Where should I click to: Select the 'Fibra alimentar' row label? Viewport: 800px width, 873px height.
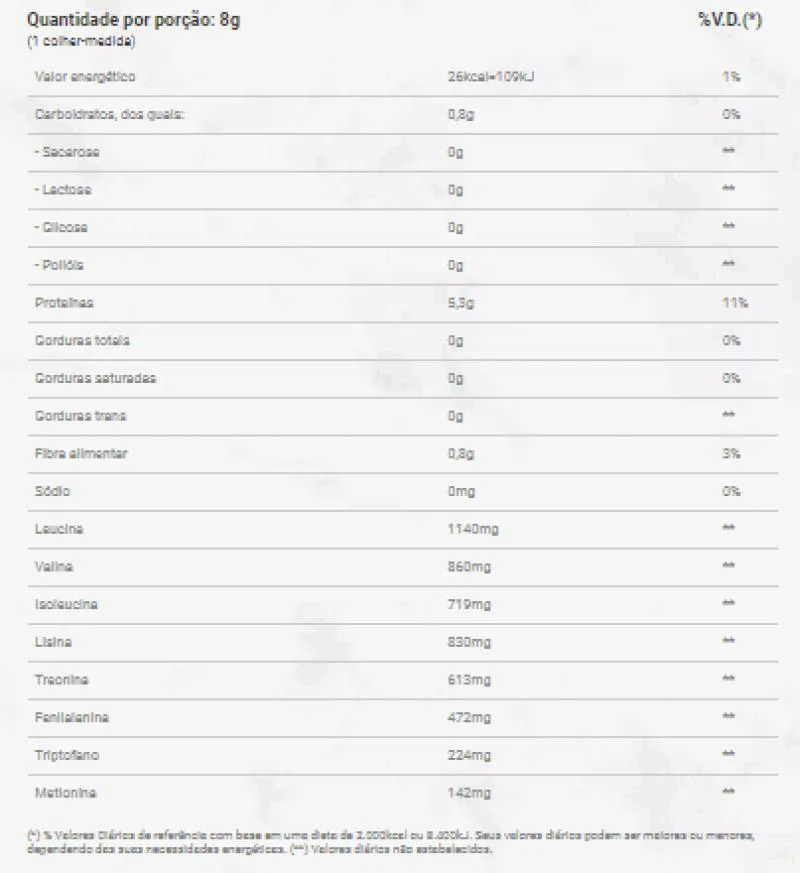coord(81,454)
